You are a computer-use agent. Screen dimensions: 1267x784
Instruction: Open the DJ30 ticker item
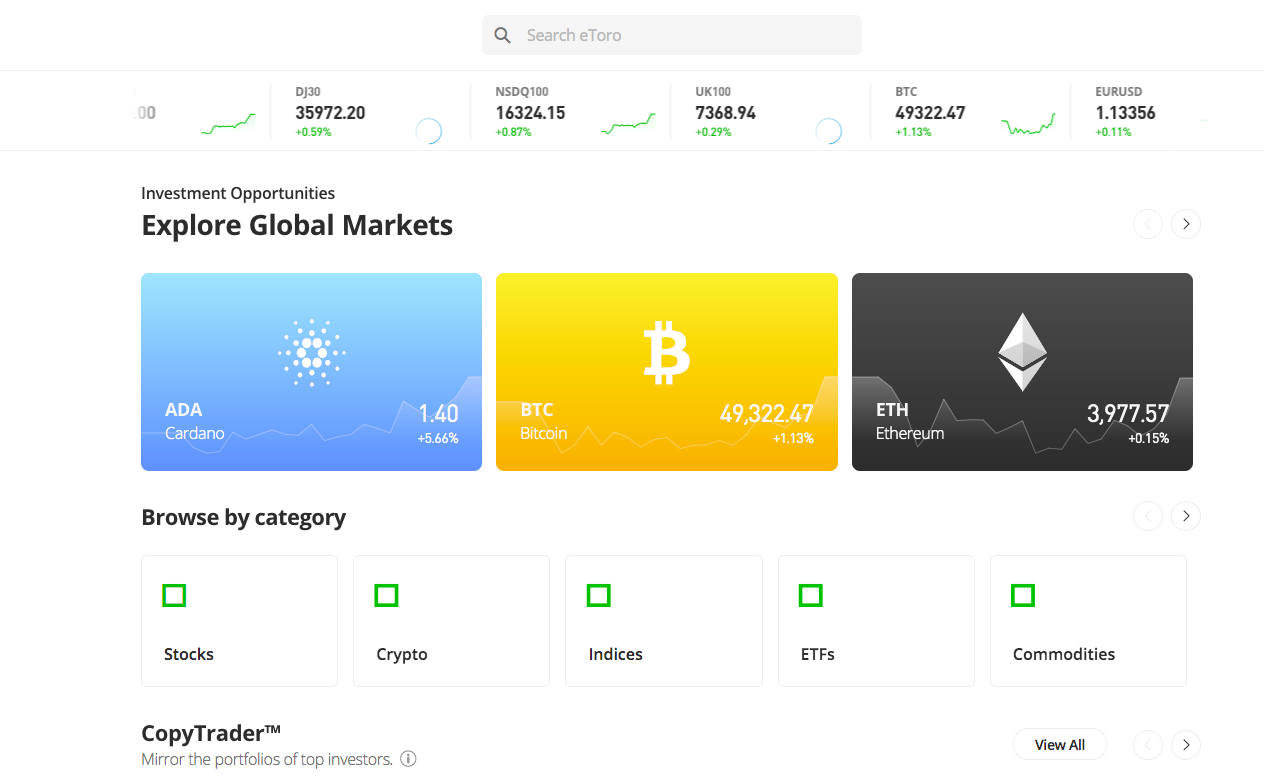370,111
